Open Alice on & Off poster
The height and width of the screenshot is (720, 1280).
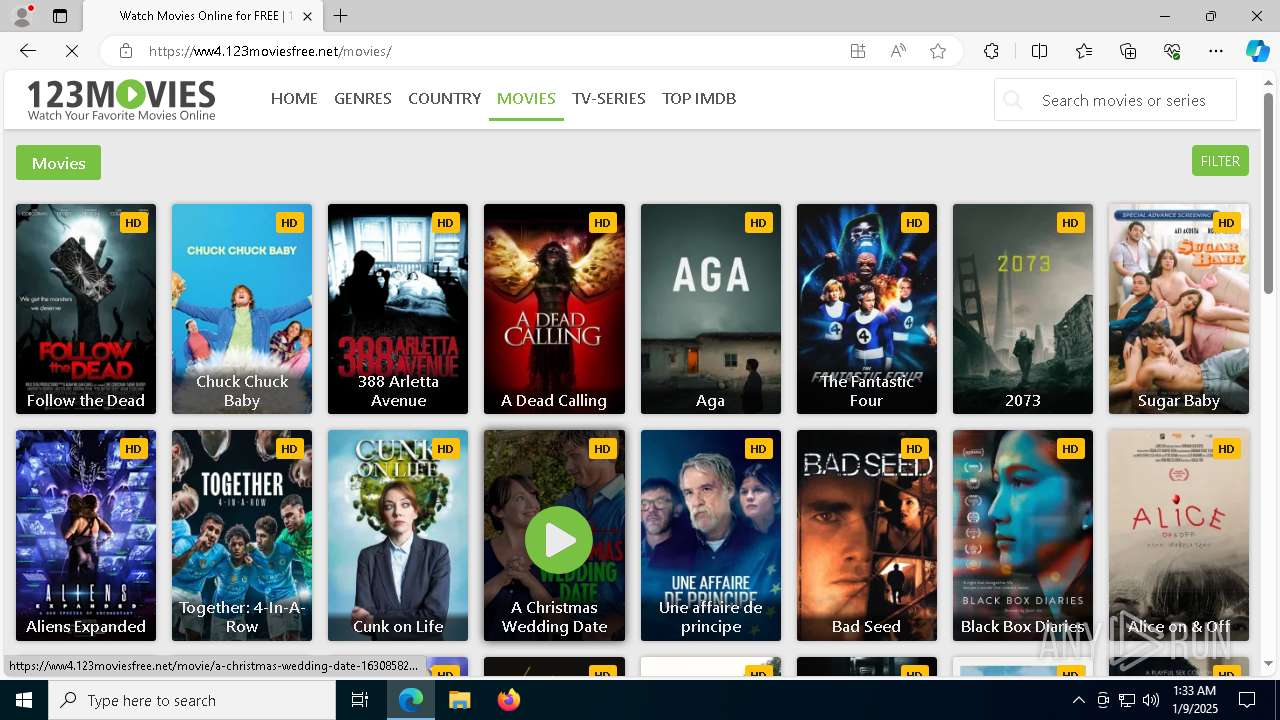tap(1179, 535)
